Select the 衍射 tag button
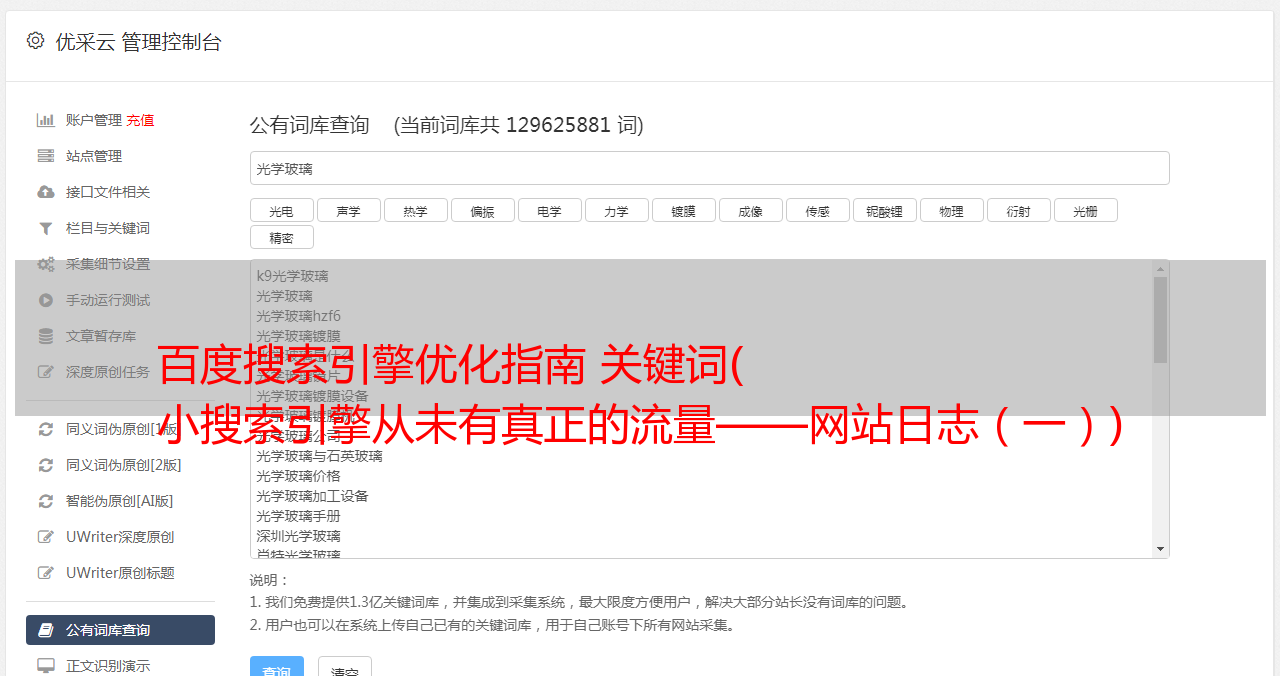This screenshot has height=676, width=1280. pyautogui.click(x=1018, y=210)
